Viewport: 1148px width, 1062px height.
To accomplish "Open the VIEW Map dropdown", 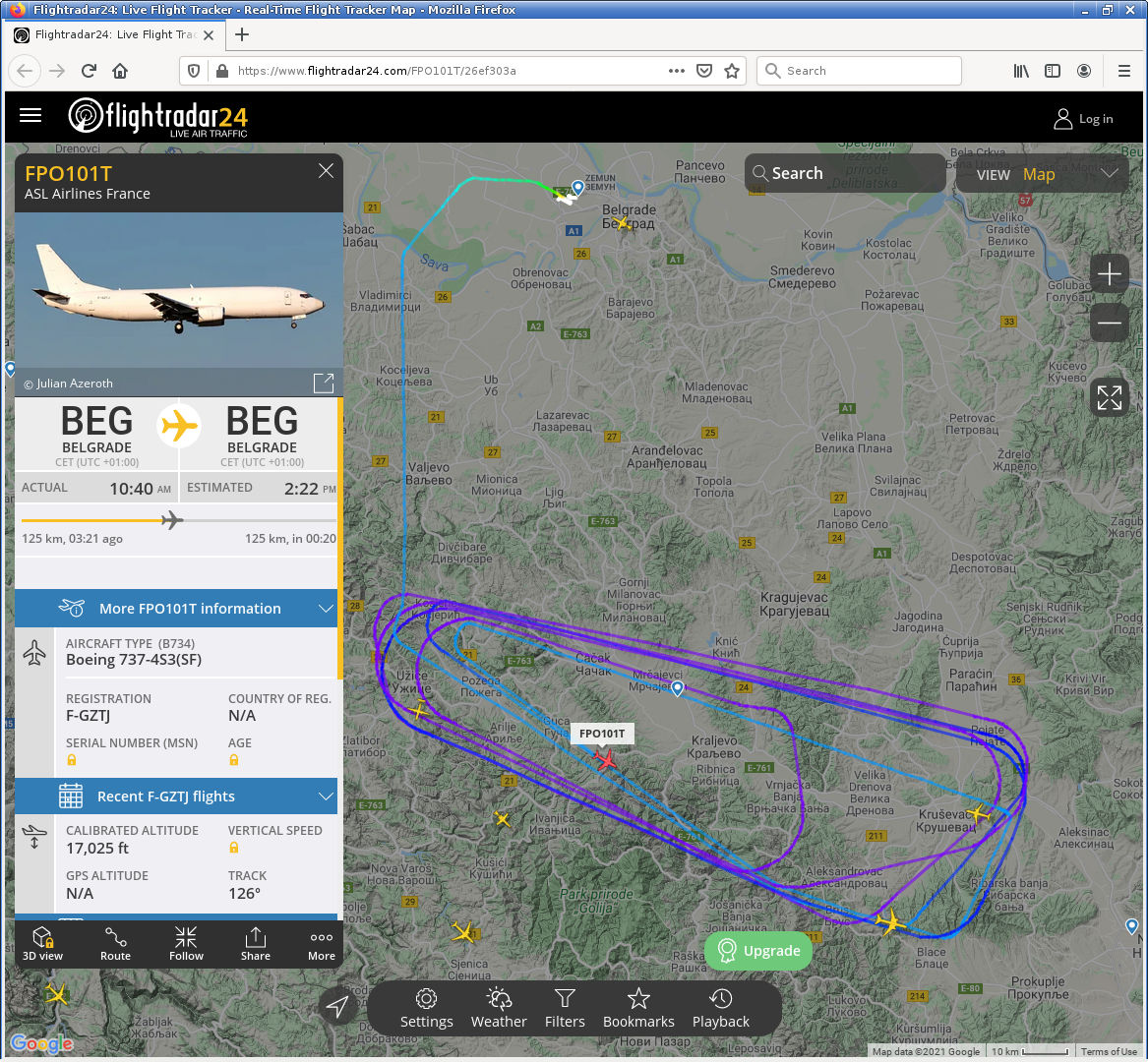I will pos(1043,174).
